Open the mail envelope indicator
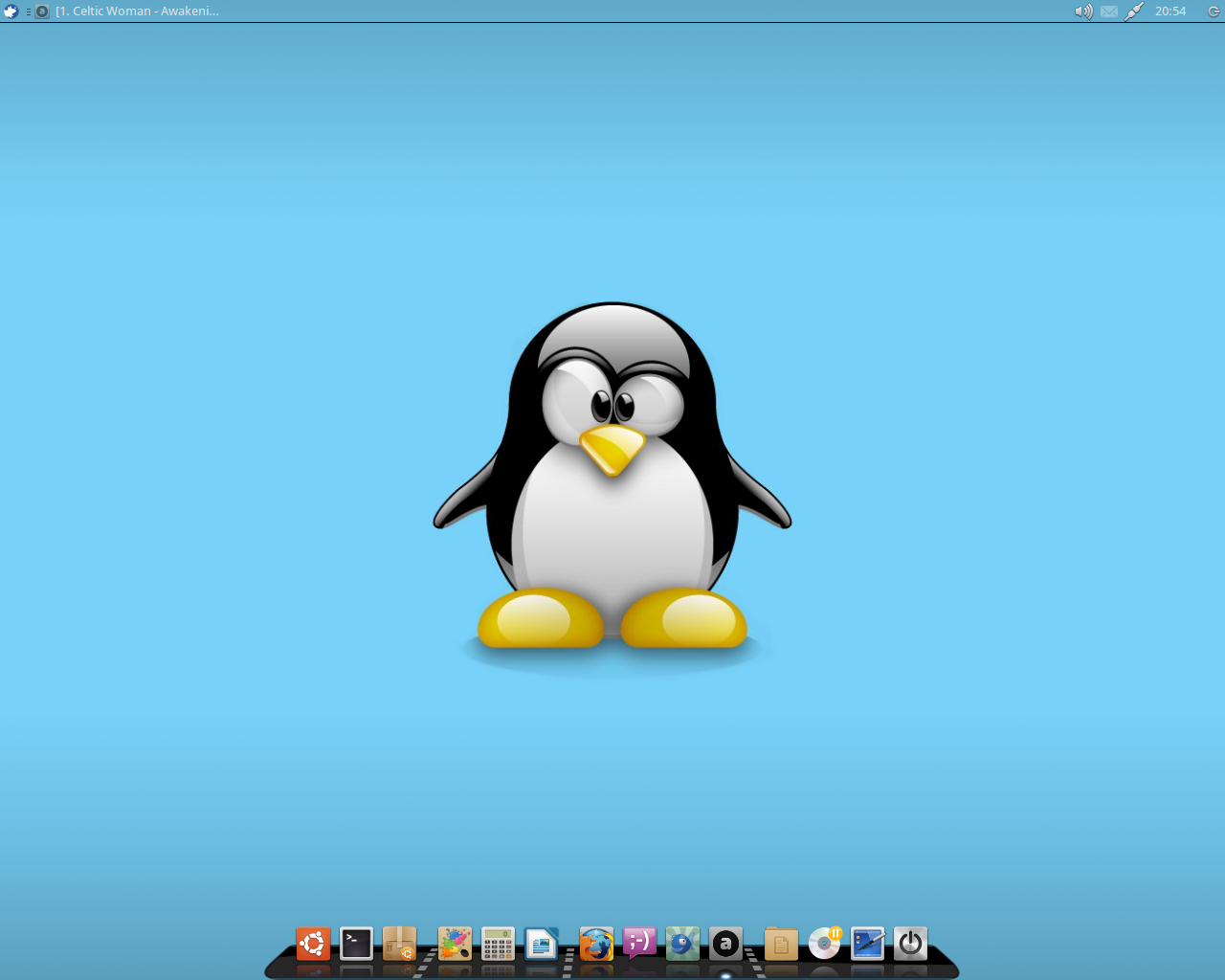The height and width of the screenshot is (980, 1225). point(1109,11)
